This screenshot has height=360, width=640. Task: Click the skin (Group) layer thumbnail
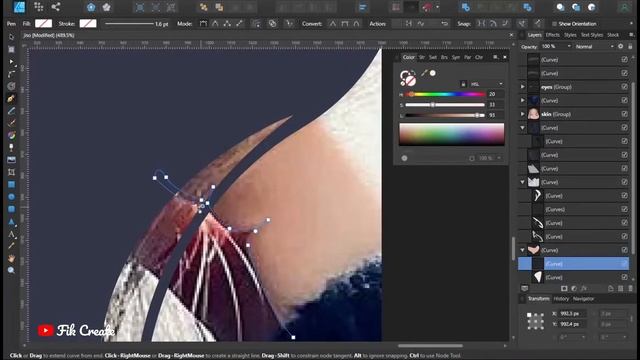533,114
